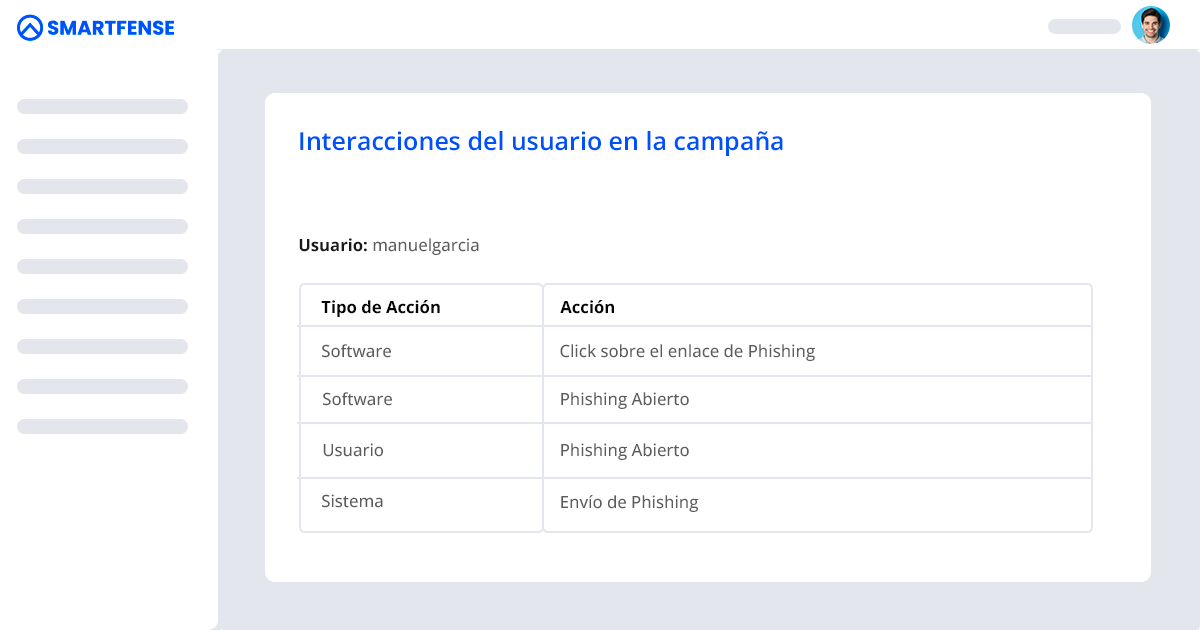
Task: Click the Phishing Abierto cell in Usuario row
Action: (x=817, y=450)
